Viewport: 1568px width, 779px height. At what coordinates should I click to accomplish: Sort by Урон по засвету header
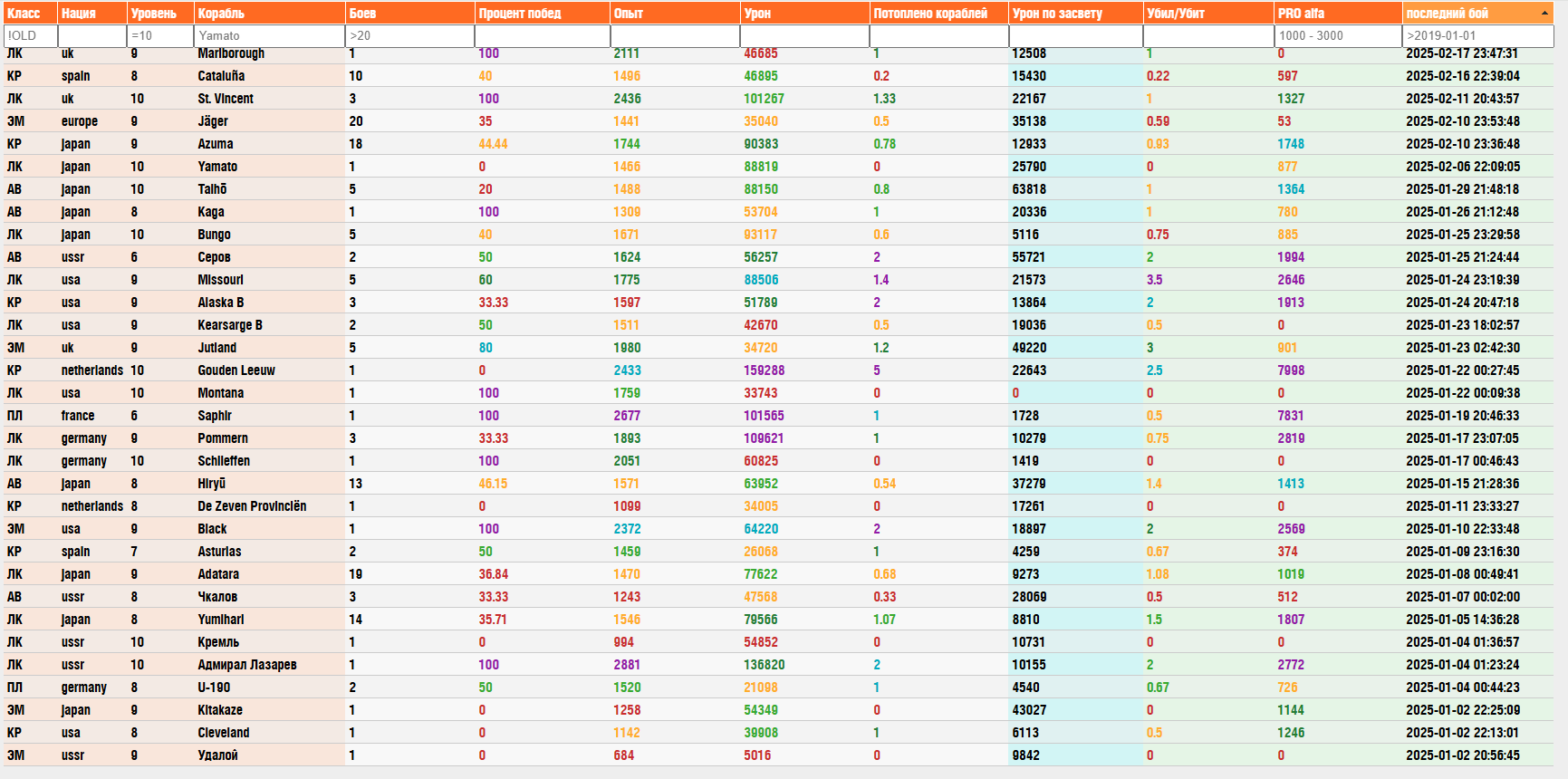coord(1057,14)
